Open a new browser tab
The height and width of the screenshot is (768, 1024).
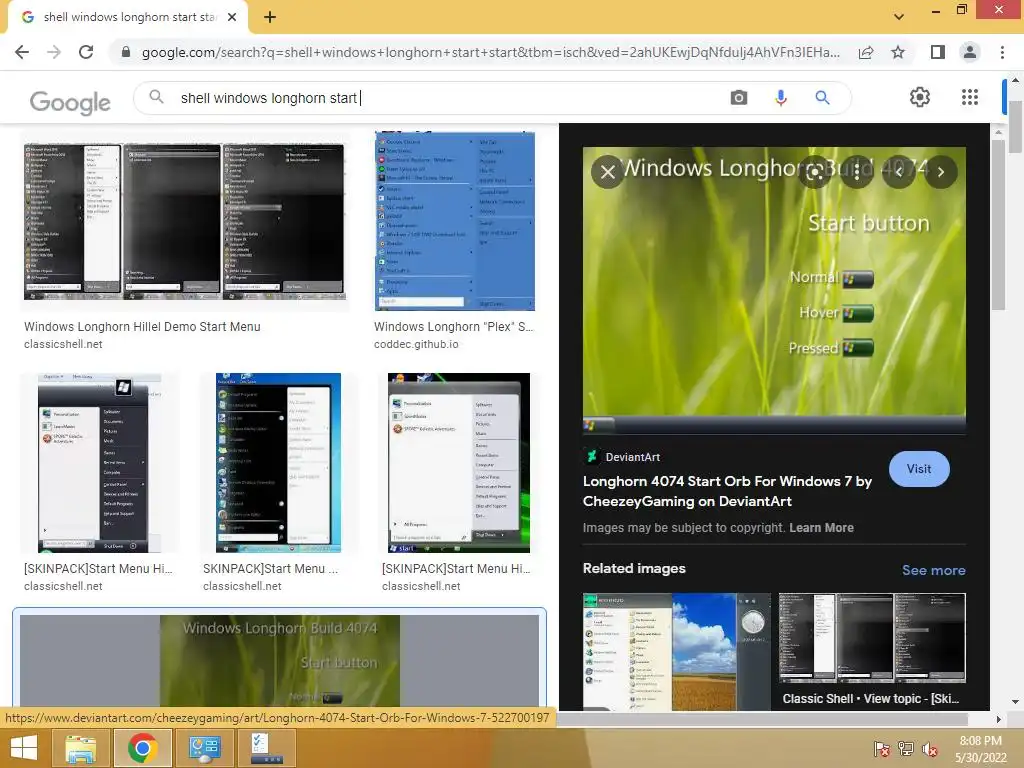click(270, 17)
